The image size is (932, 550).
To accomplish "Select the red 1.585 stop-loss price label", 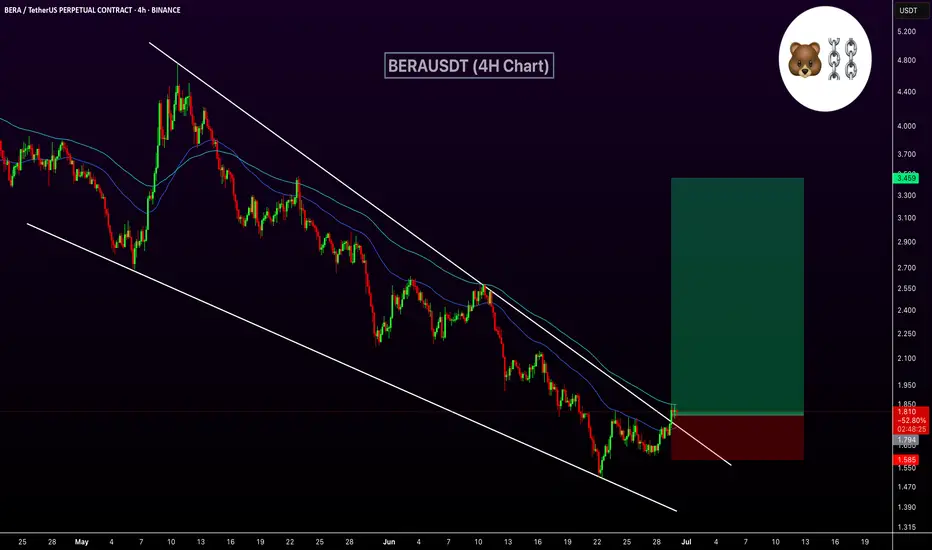I will point(906,460).
